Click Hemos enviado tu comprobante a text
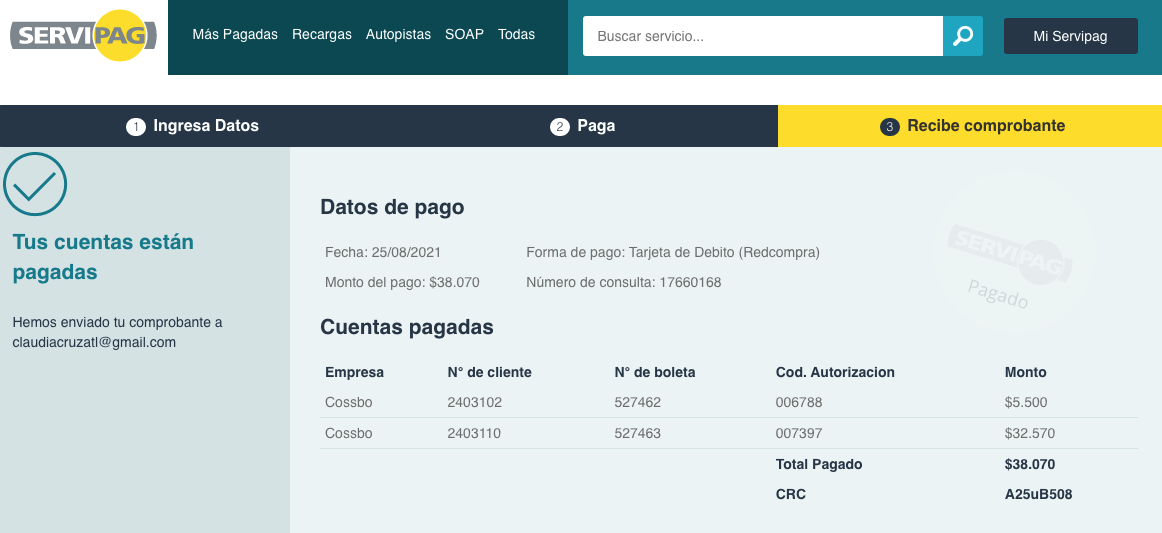The image size is (1162, 533). tap(117, 322)
